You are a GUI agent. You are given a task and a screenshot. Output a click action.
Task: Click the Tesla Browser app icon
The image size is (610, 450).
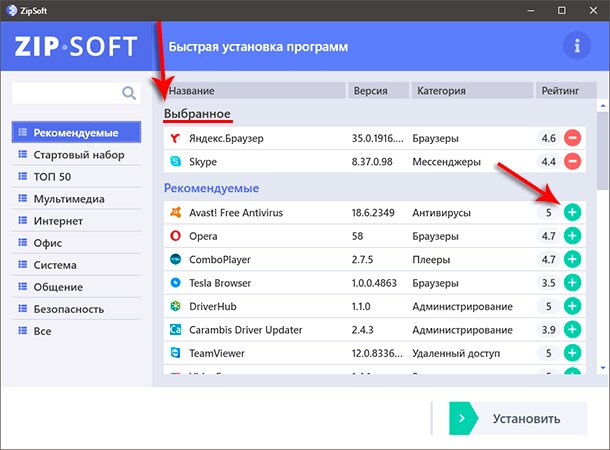pyautogui.click(x=175, y=283)
